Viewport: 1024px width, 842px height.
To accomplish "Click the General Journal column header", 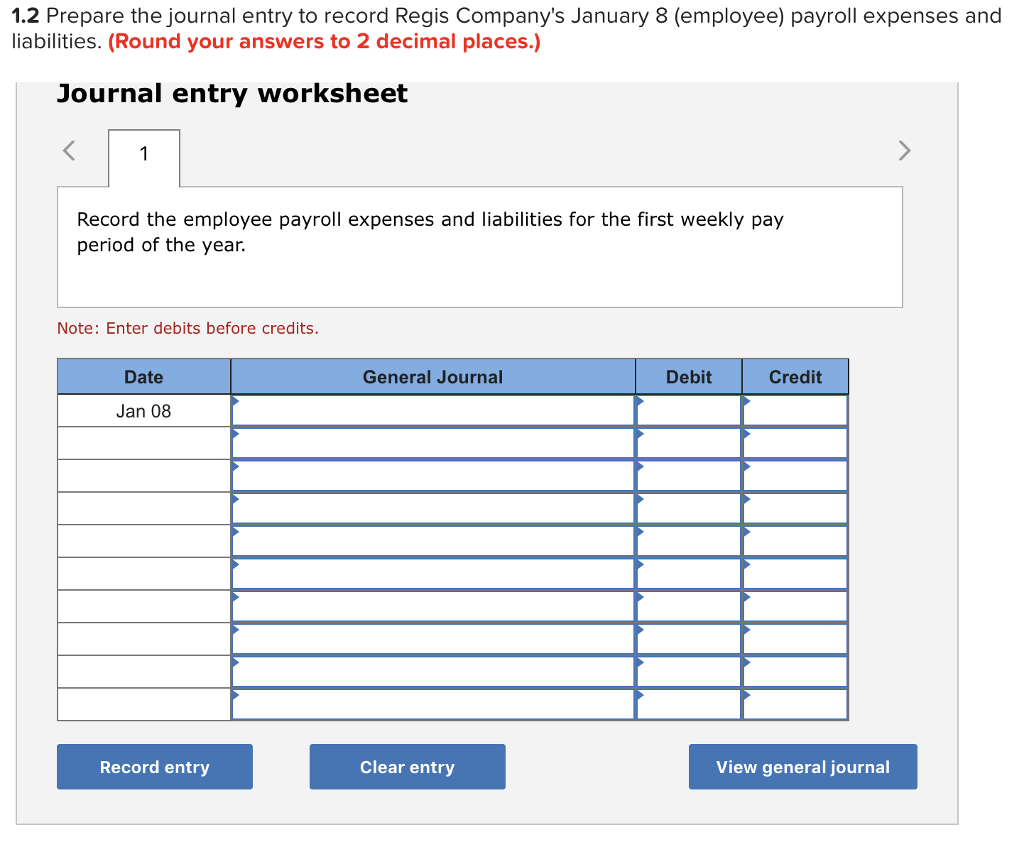I will pyautogui.click(x=433, y=376).
